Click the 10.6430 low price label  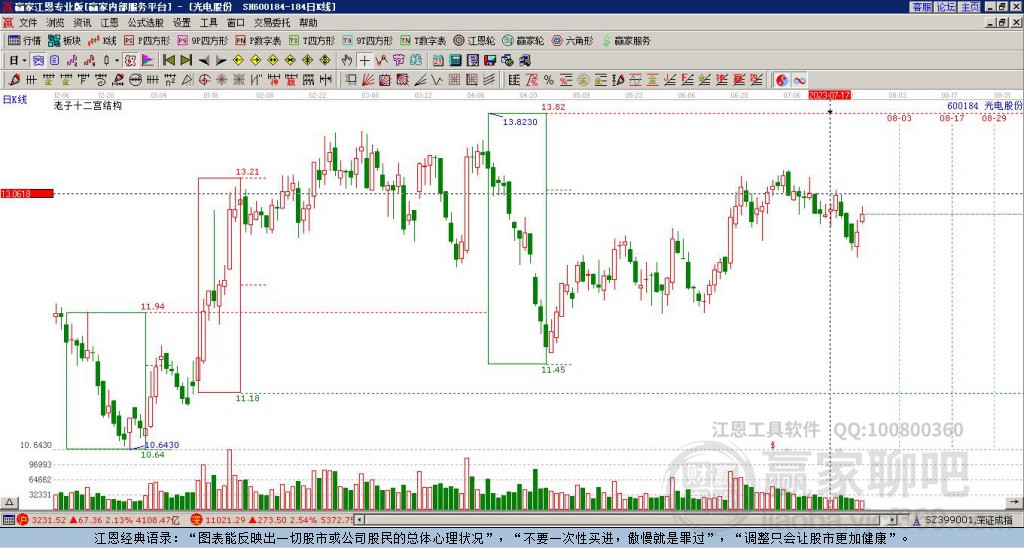[161, 445]
